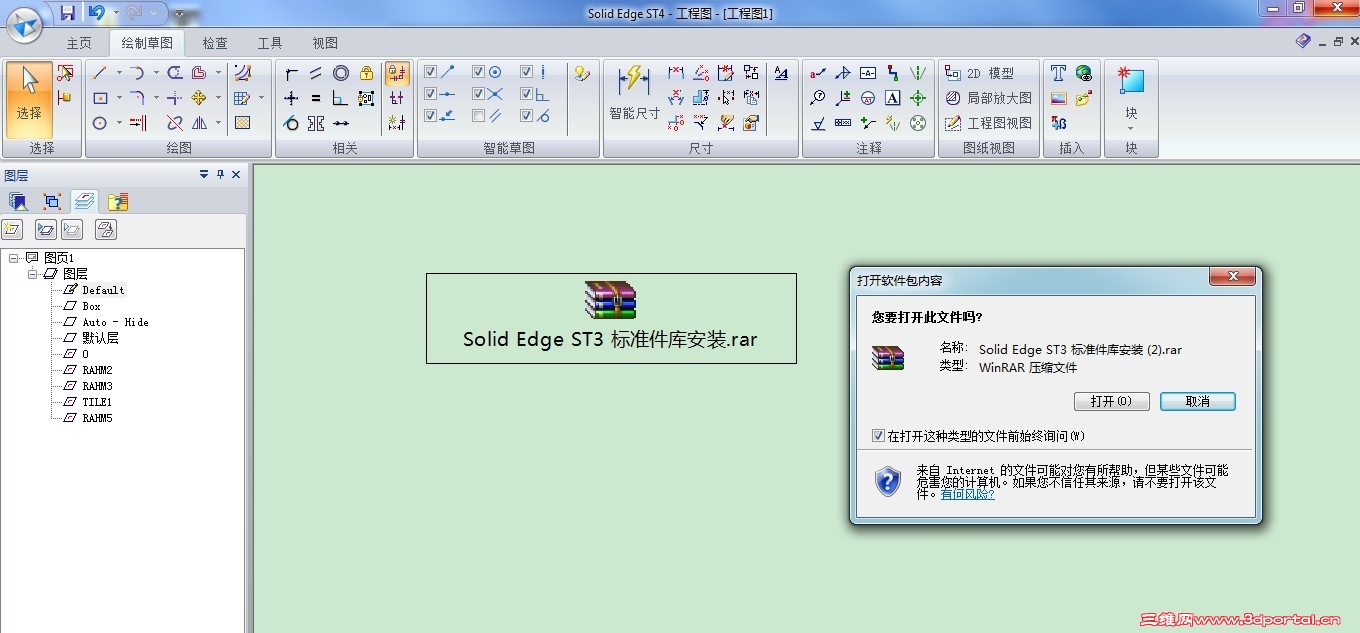Click the Solid Edge application button
Viewport: 1360px width, 633px height.
(24, 24)
